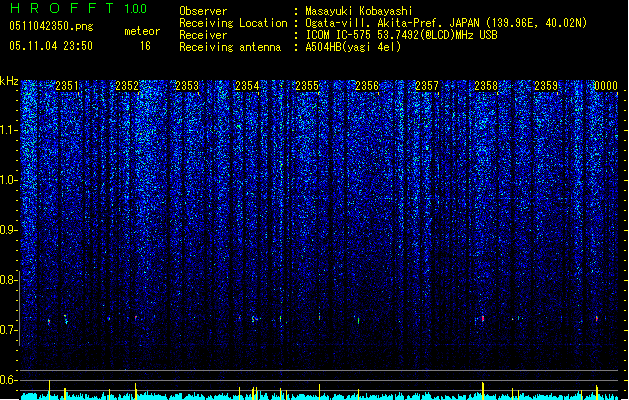Click the meteor count 16
Screen dimensions: 629x400
click(145, 46)
